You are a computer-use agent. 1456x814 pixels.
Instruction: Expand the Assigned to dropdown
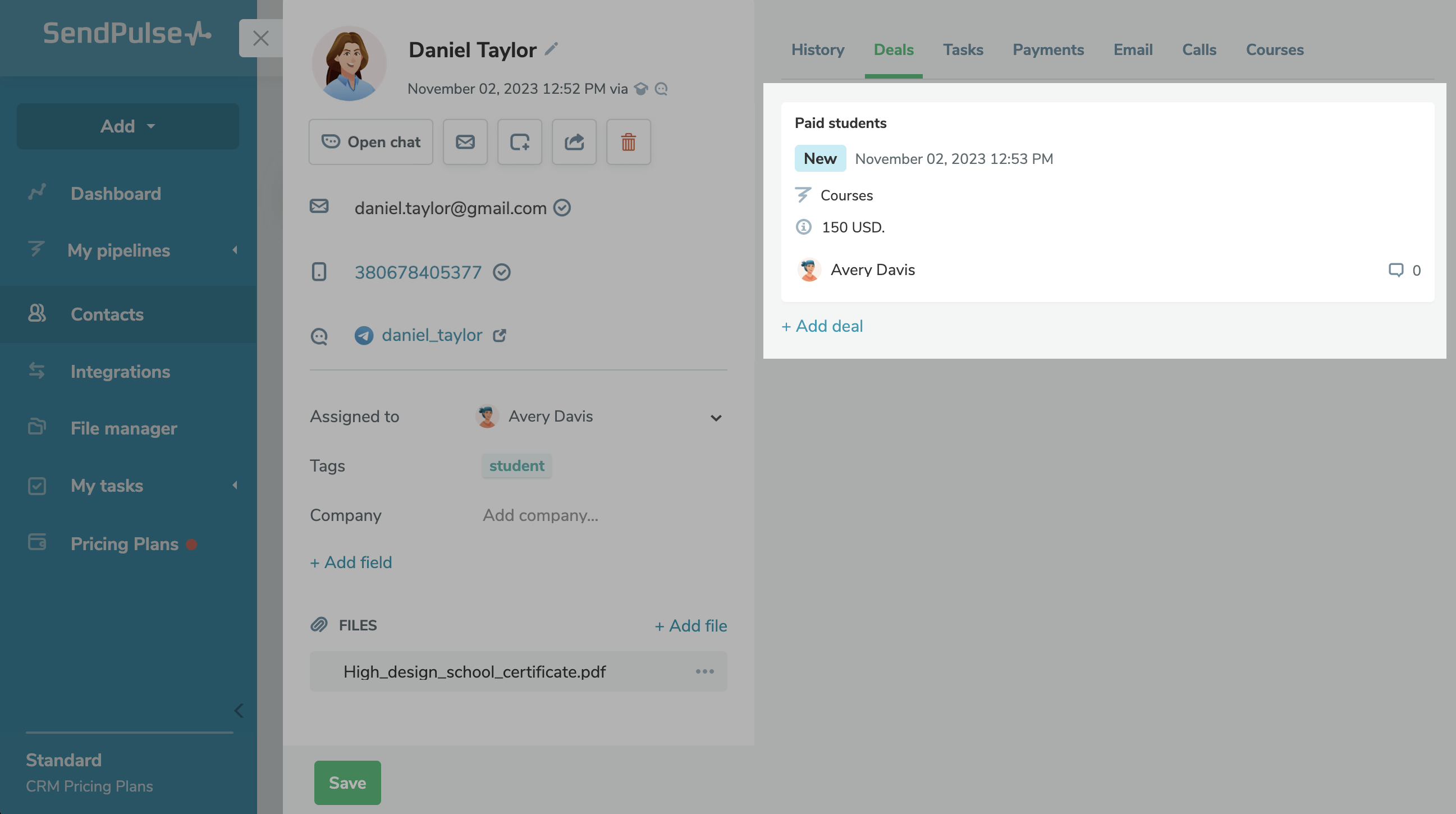[x=716, y=418]
